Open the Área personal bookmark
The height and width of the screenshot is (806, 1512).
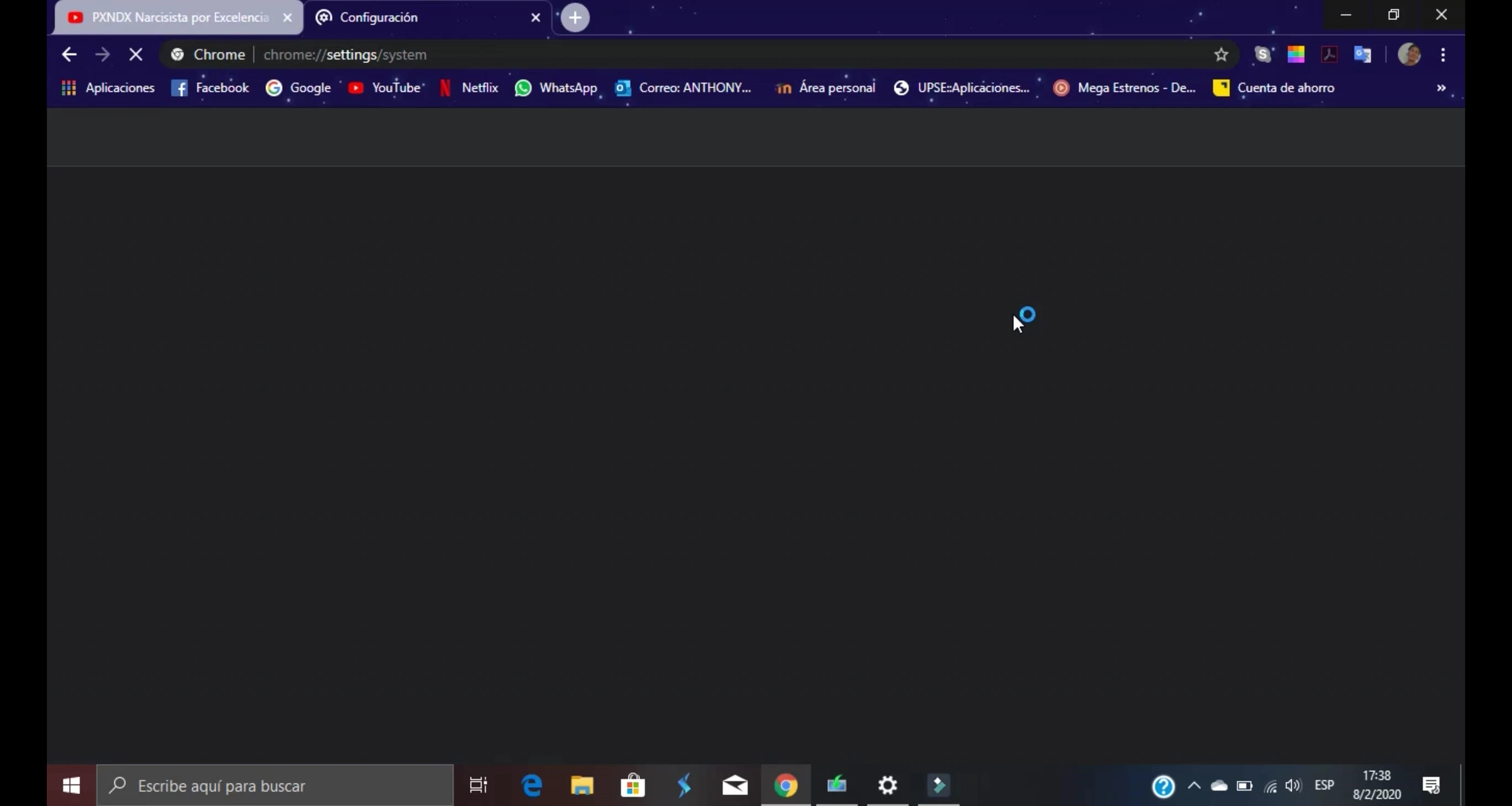click(x=824, y=88)
